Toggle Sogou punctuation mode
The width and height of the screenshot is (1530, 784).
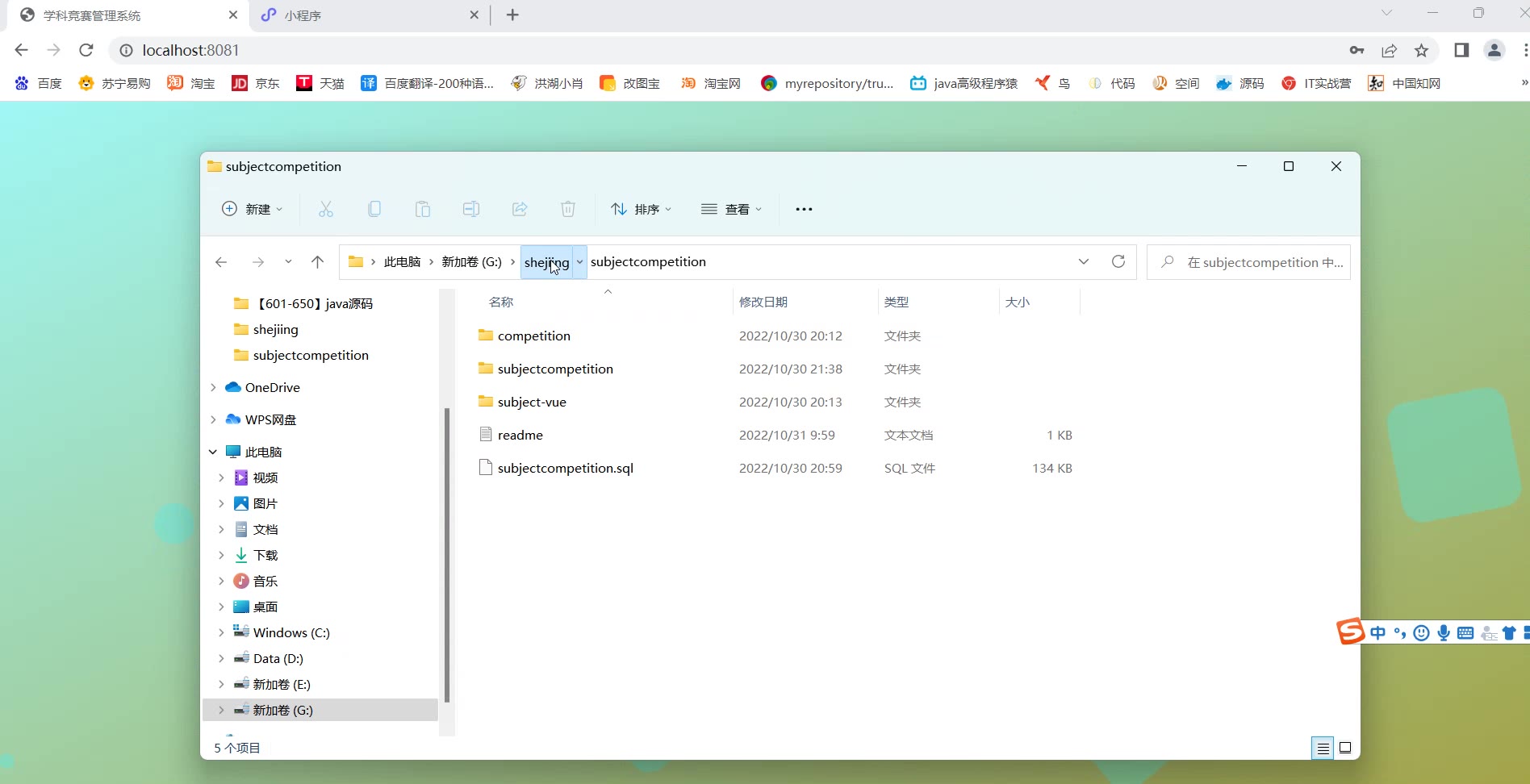(x=1400, y=633)
